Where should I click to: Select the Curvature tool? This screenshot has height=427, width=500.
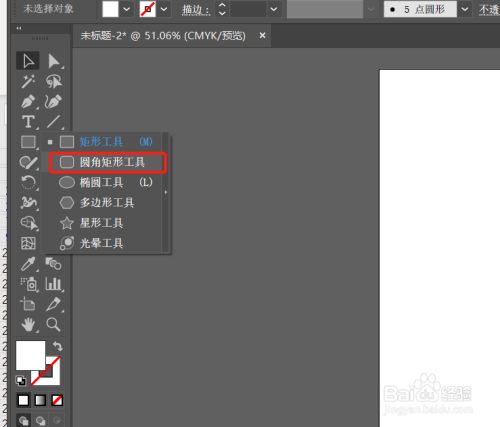coord(54,102)
